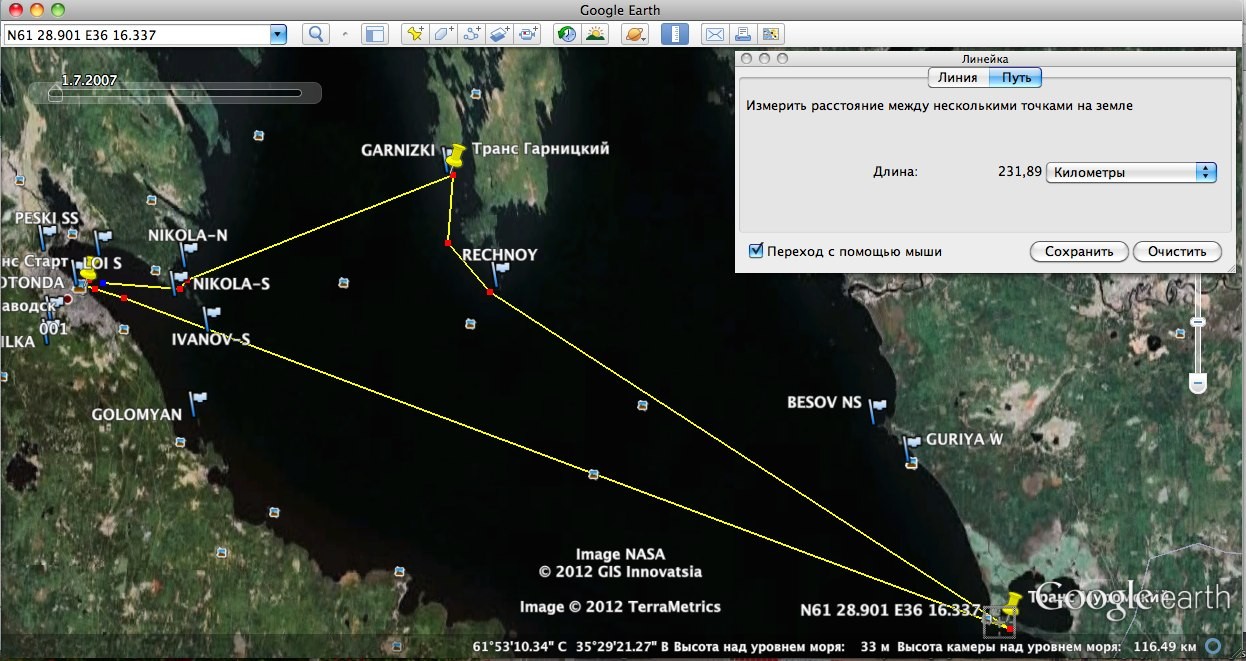1246x661 pixels.
Task: Print the current view
Action: tap(743, 34)
